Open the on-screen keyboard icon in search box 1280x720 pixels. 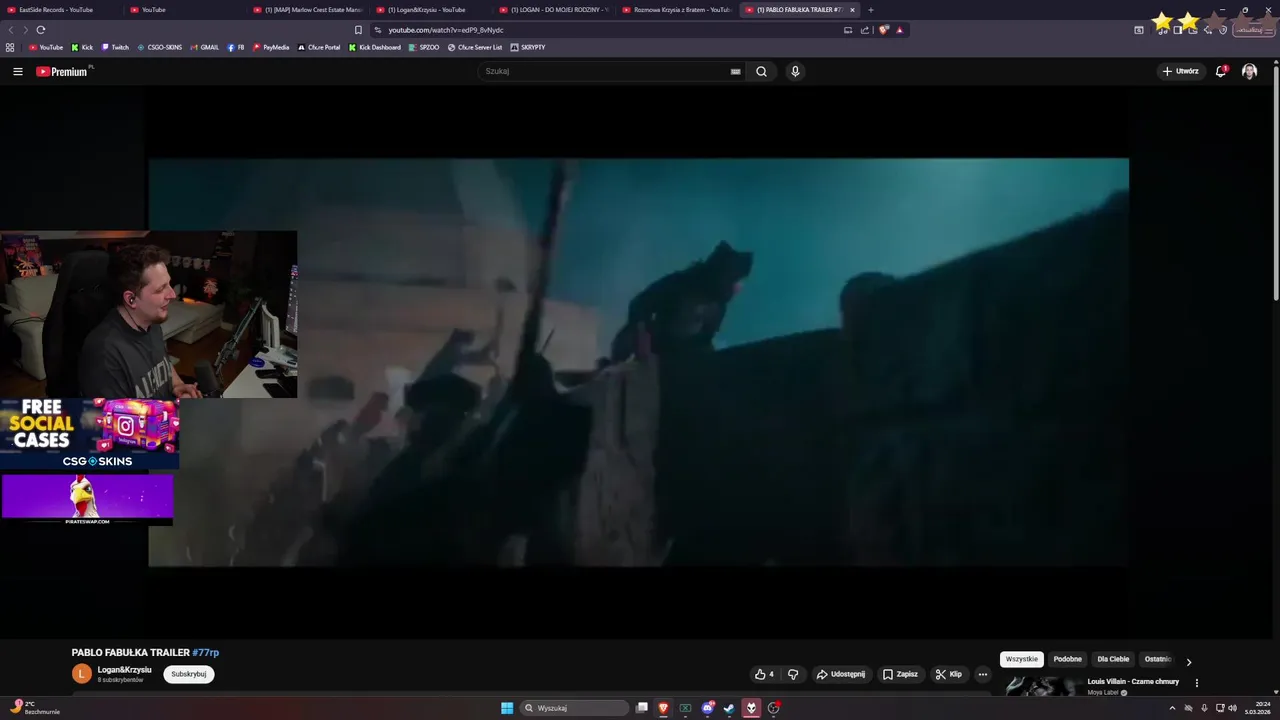tap(735, 72)
